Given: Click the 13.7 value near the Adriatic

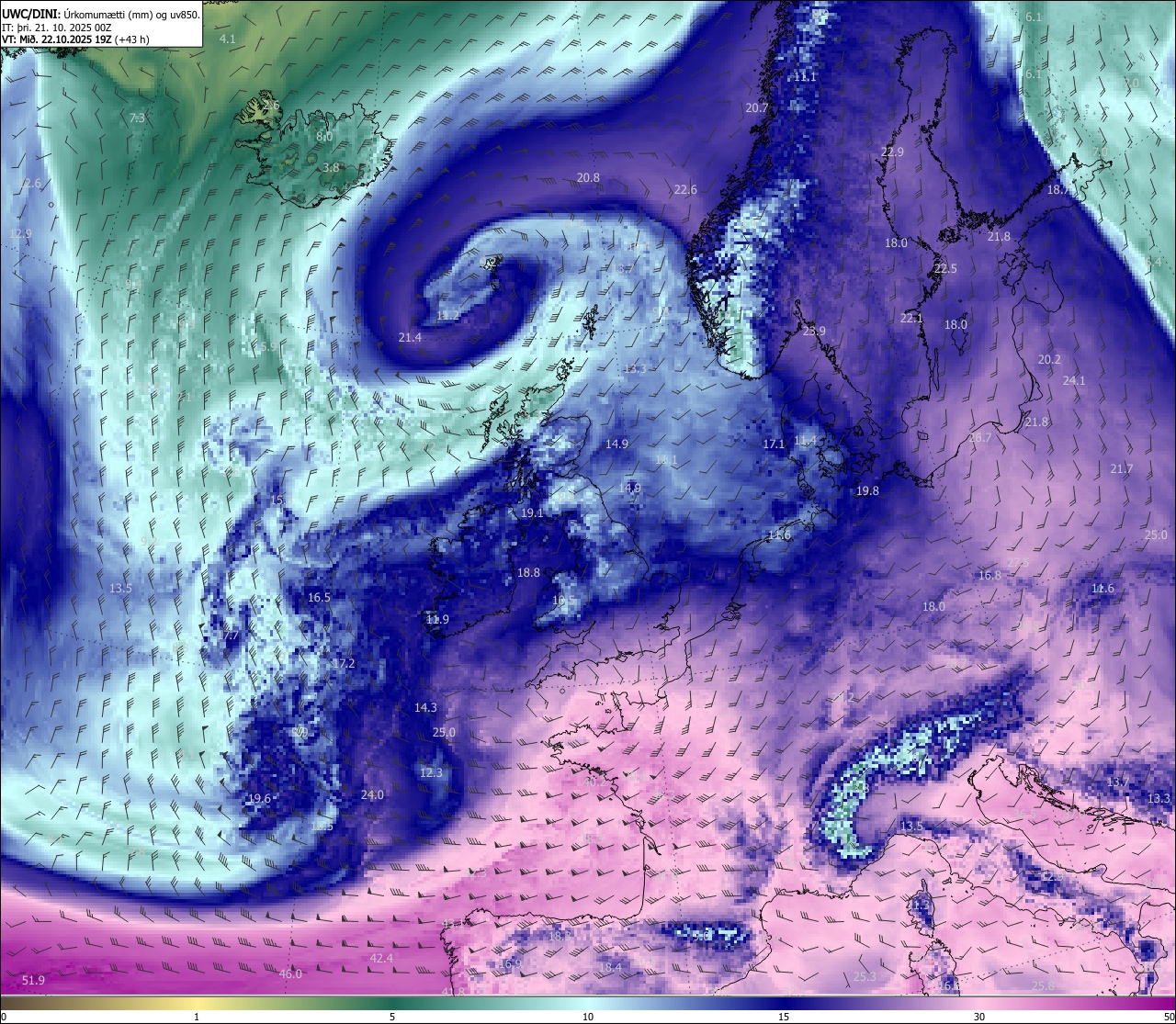Looking at the screenshot, I should 1117,782.
